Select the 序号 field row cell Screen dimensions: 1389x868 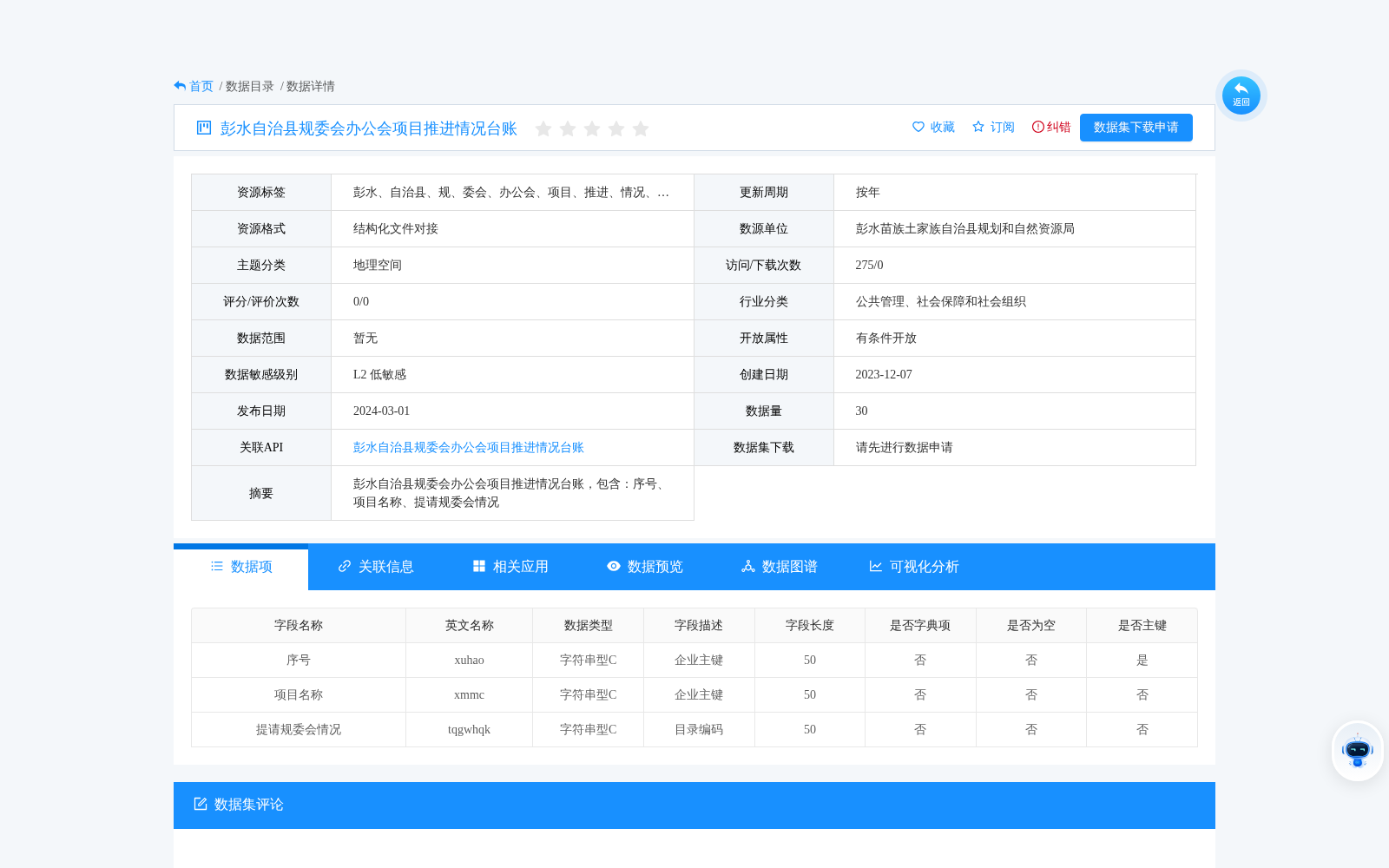(x=299, y=661)
